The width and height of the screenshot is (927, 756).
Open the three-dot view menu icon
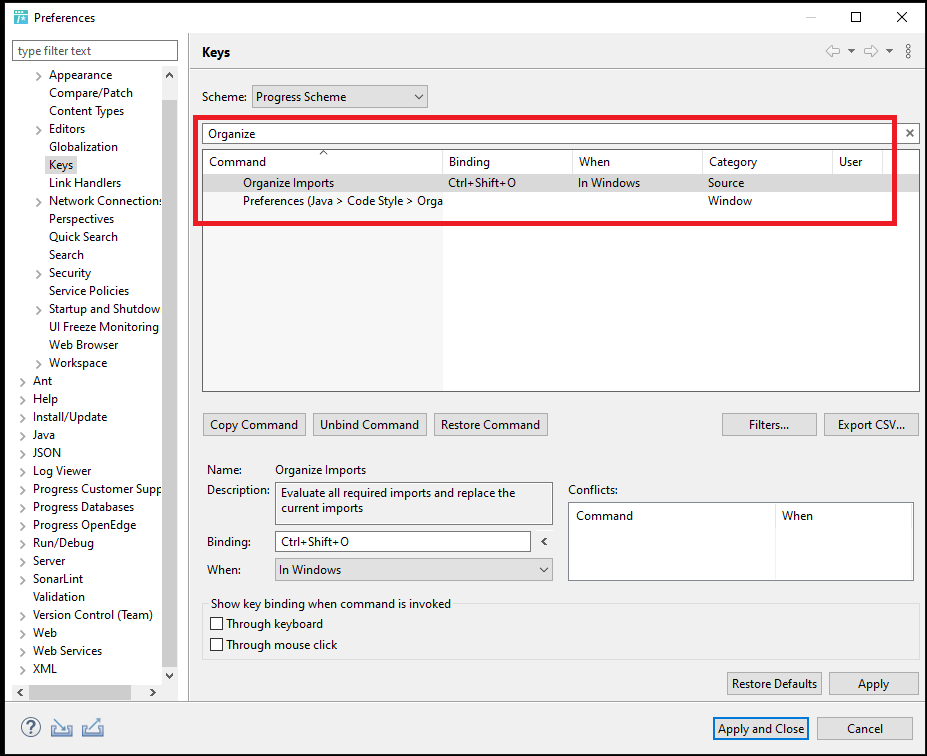908,51
